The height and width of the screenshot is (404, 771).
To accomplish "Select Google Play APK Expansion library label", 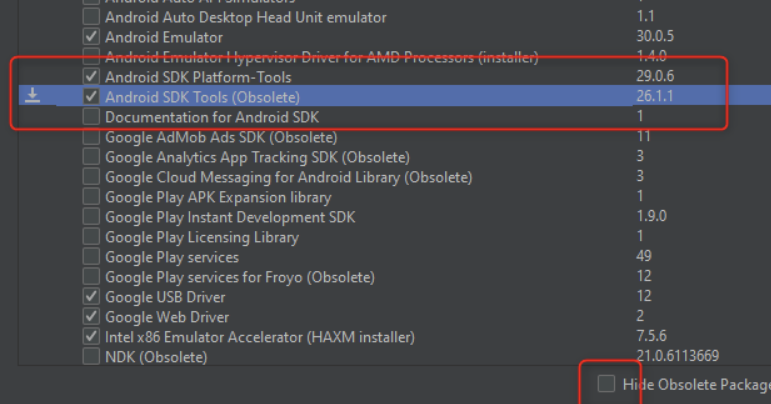I will 218,198.
